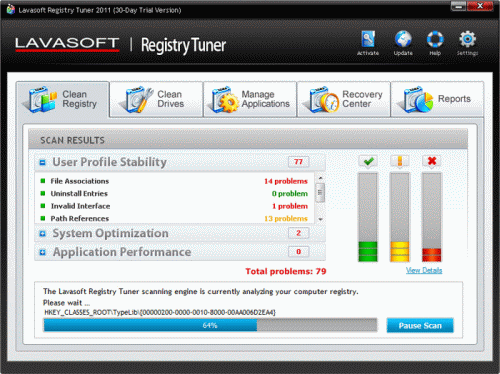The height and width of the screenshot is (374, 500).
Task: Open Settings gear icon
Action: tap(467, 40)
